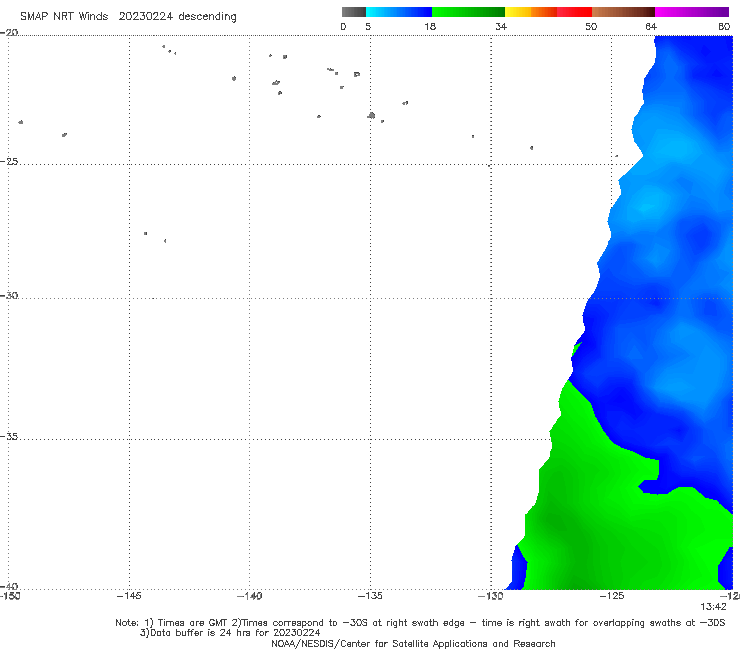Click the swath time stamp '13:42'
Viewport: 740px width, 650px height.
(x=713, y=607)
